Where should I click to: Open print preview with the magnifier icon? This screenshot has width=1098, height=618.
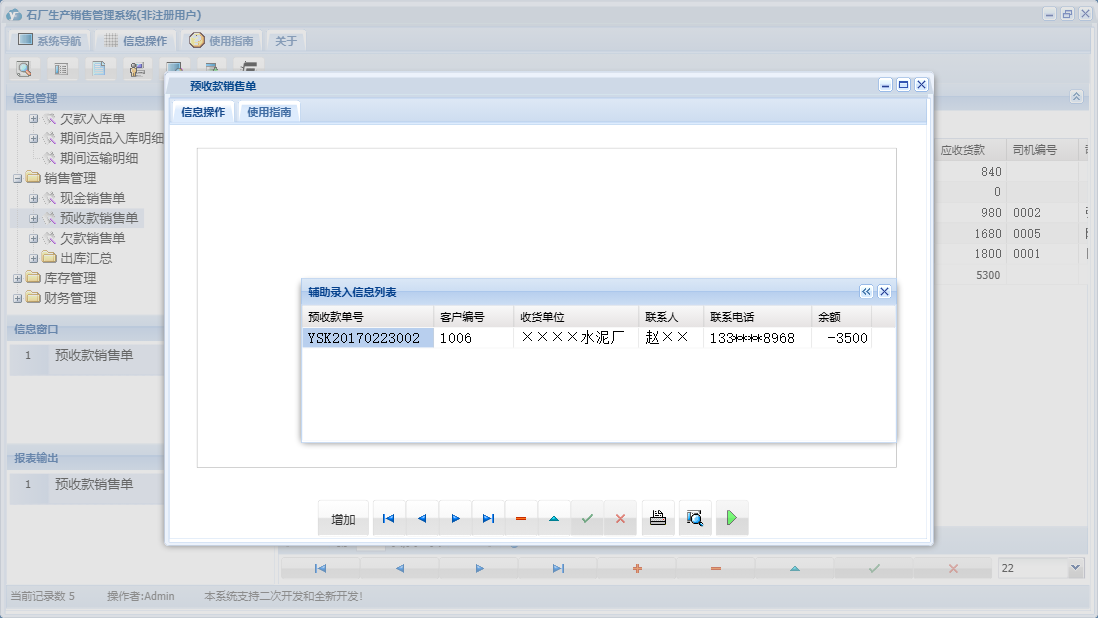694,518
